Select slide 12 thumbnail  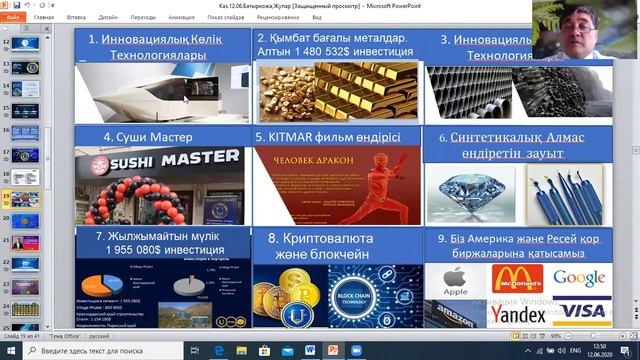pos(25,44)
